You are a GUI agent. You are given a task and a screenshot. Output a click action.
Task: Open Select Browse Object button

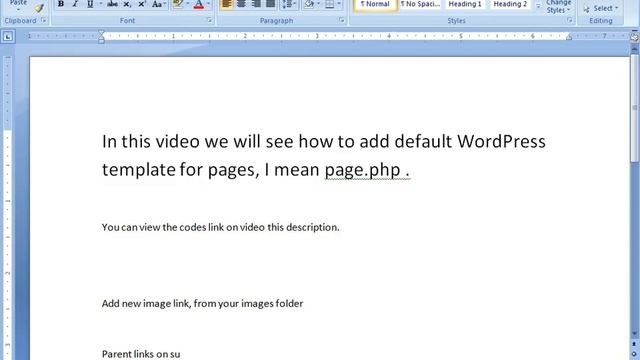pyautogui.click(x=634, y=354)
